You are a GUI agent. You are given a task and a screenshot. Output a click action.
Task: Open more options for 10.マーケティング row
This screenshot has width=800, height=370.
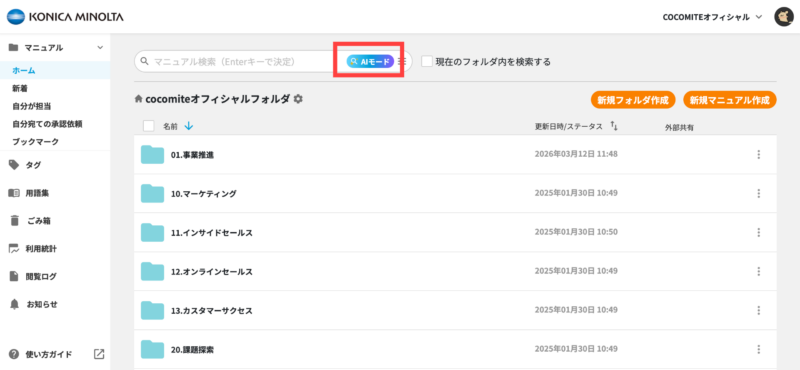759,193
